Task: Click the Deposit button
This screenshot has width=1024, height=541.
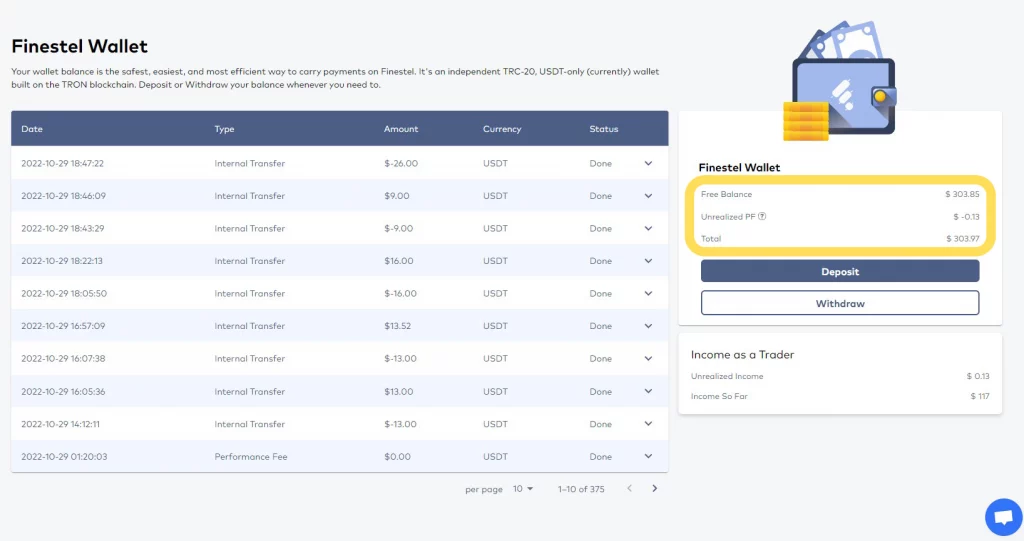Action: point(840,271)
